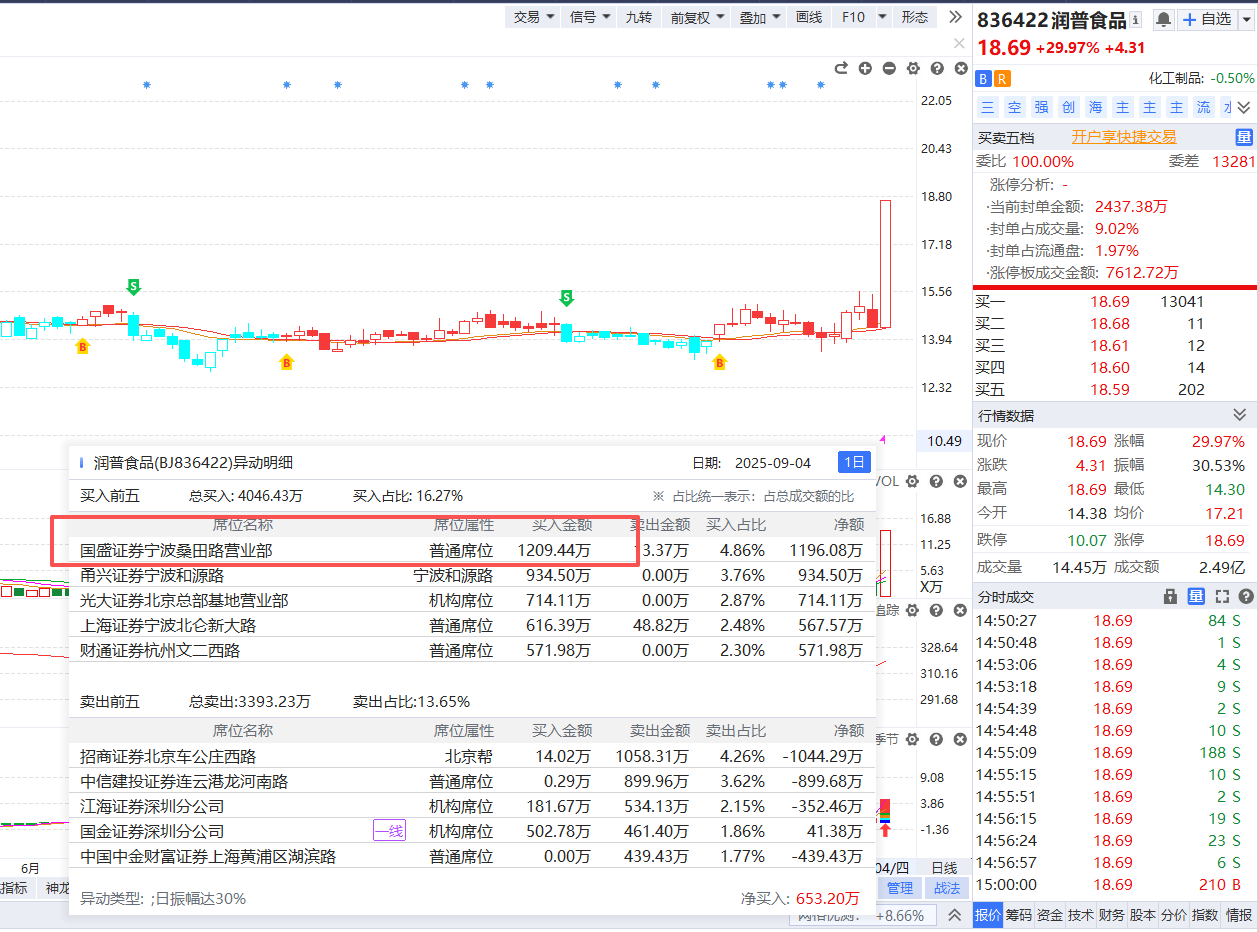1258x932 pixels.
Task: Open main chart settings gear icon
Action: [913, 68]
